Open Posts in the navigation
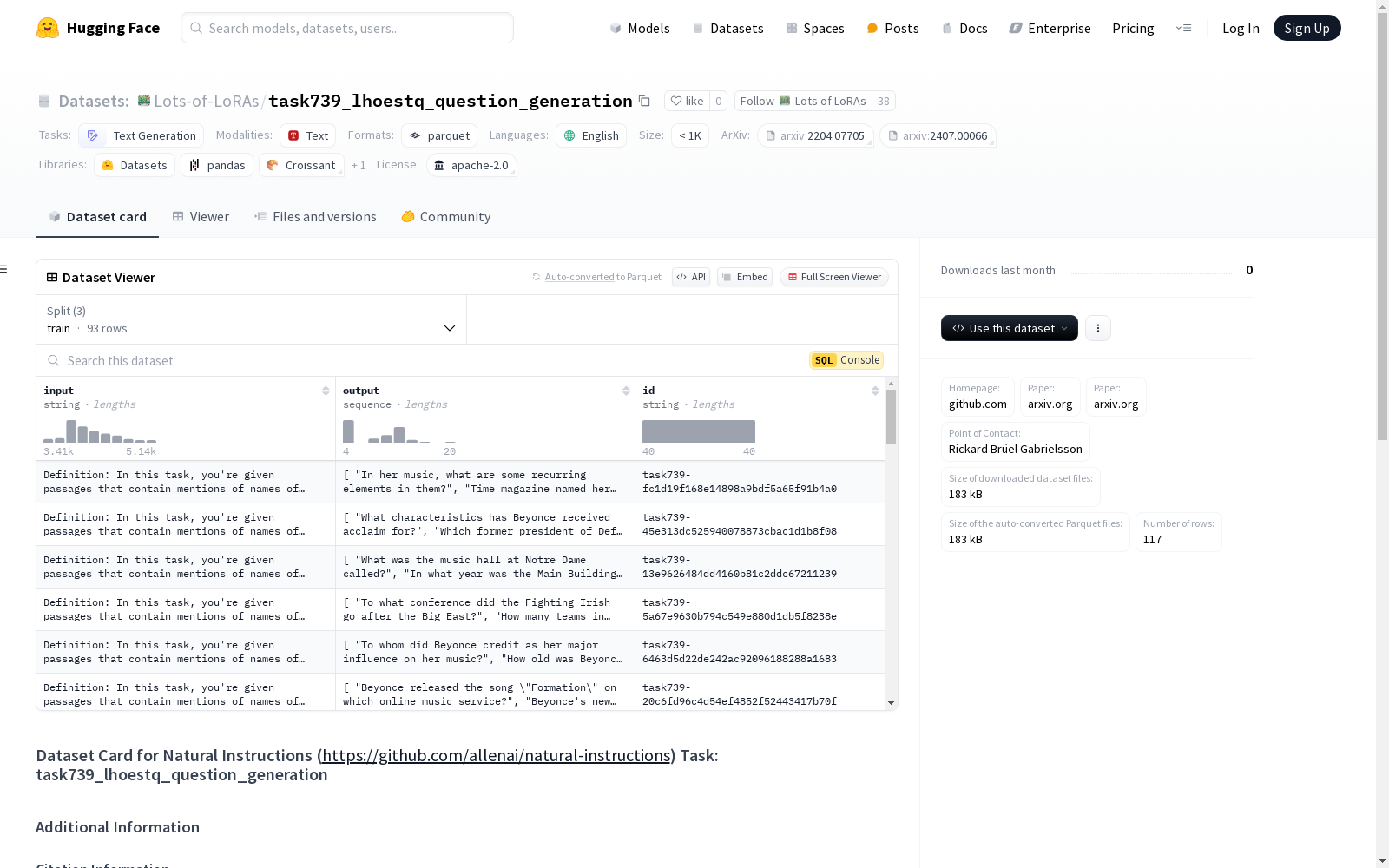1389x868 pixels. point(893,28)
